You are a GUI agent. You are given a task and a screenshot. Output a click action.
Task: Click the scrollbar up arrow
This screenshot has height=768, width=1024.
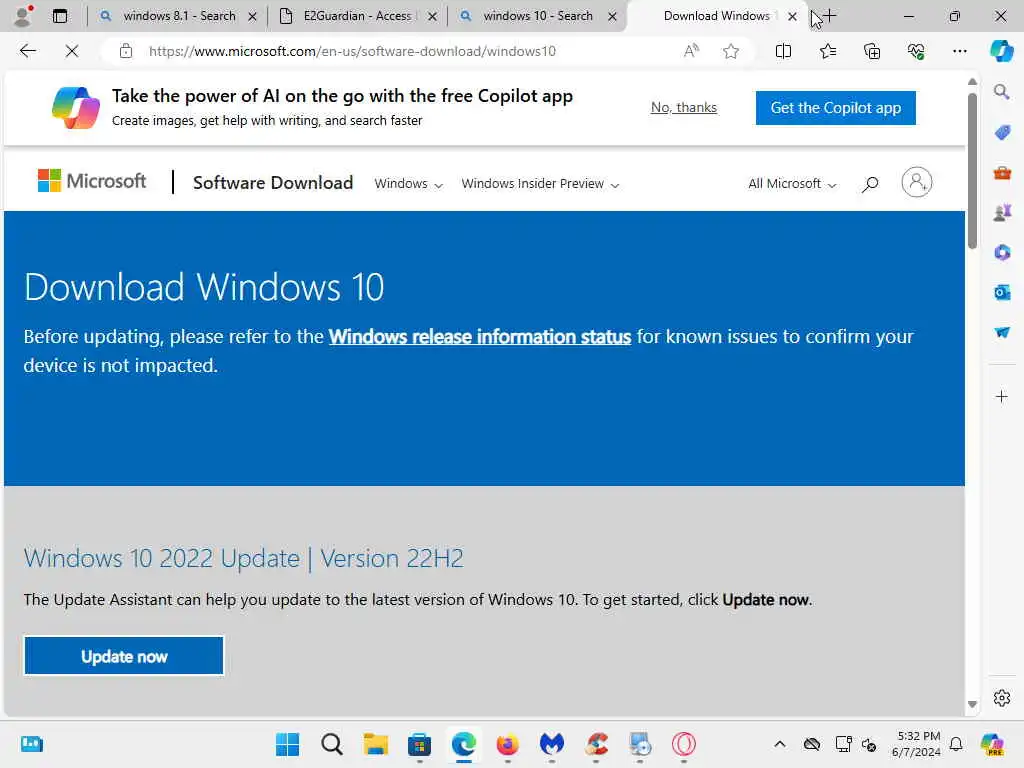[972, 82]
